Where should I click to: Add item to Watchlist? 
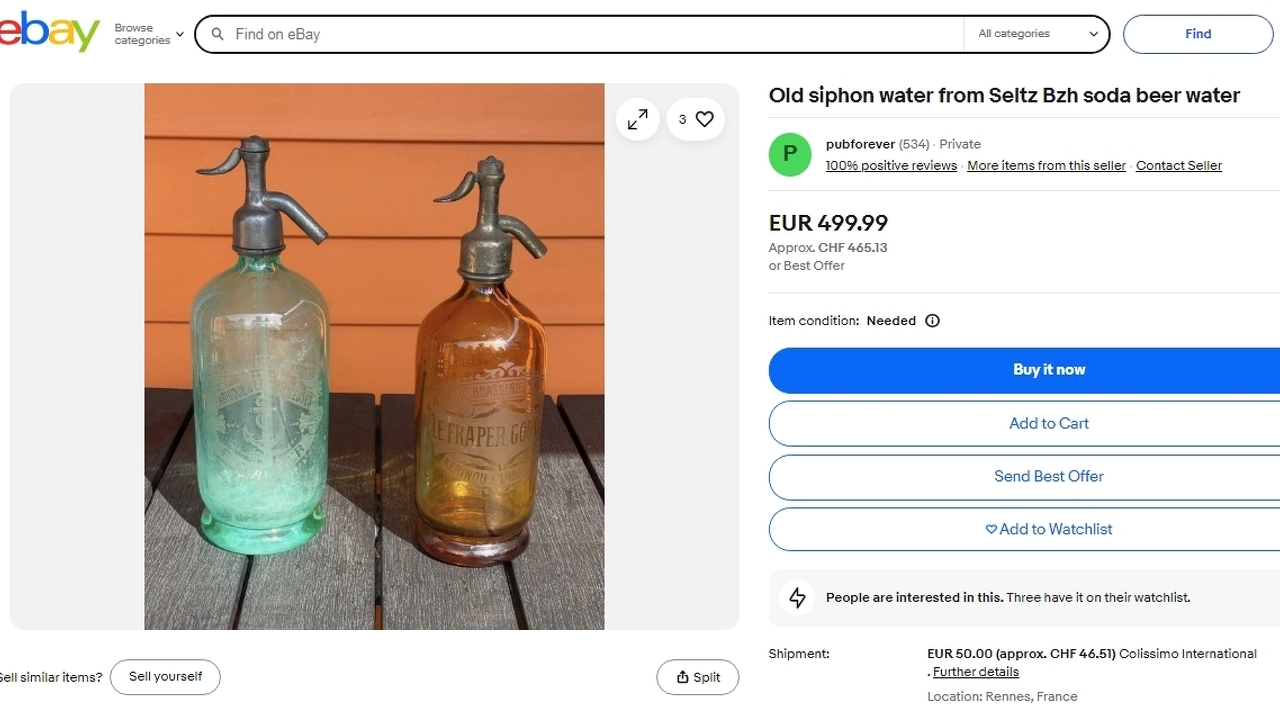[1048, 529]
